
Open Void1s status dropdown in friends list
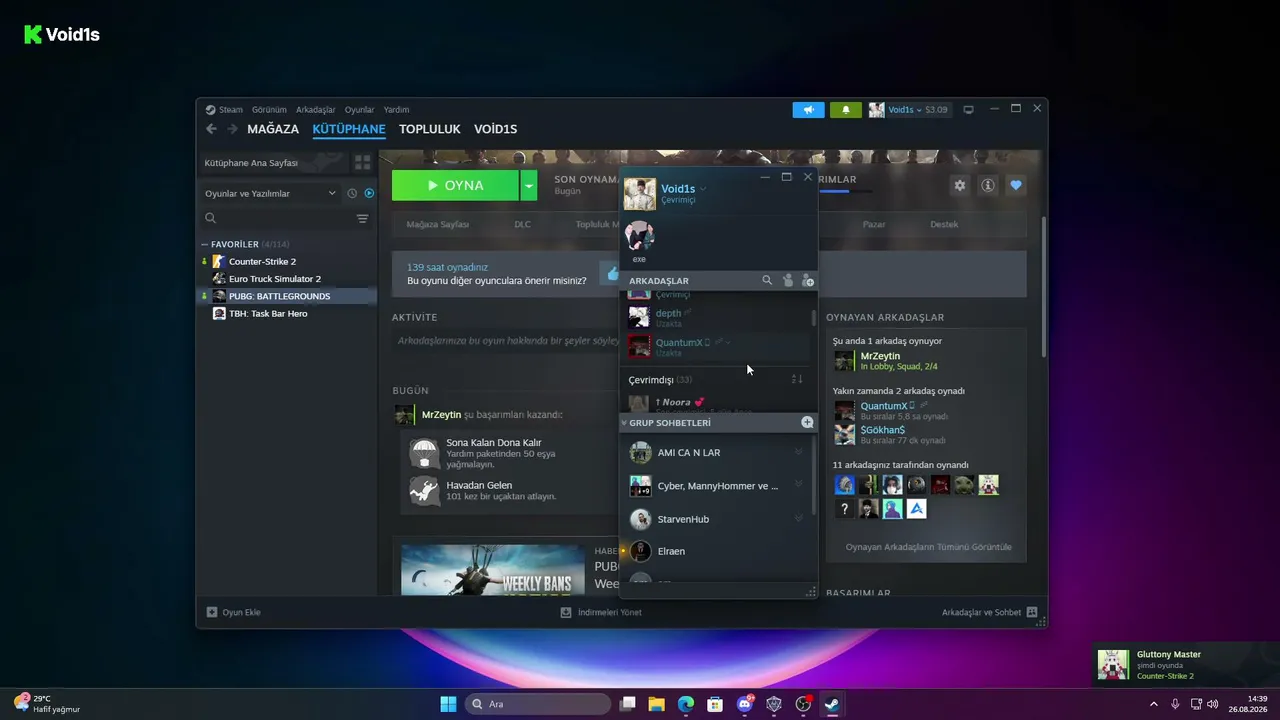(703, 189)
